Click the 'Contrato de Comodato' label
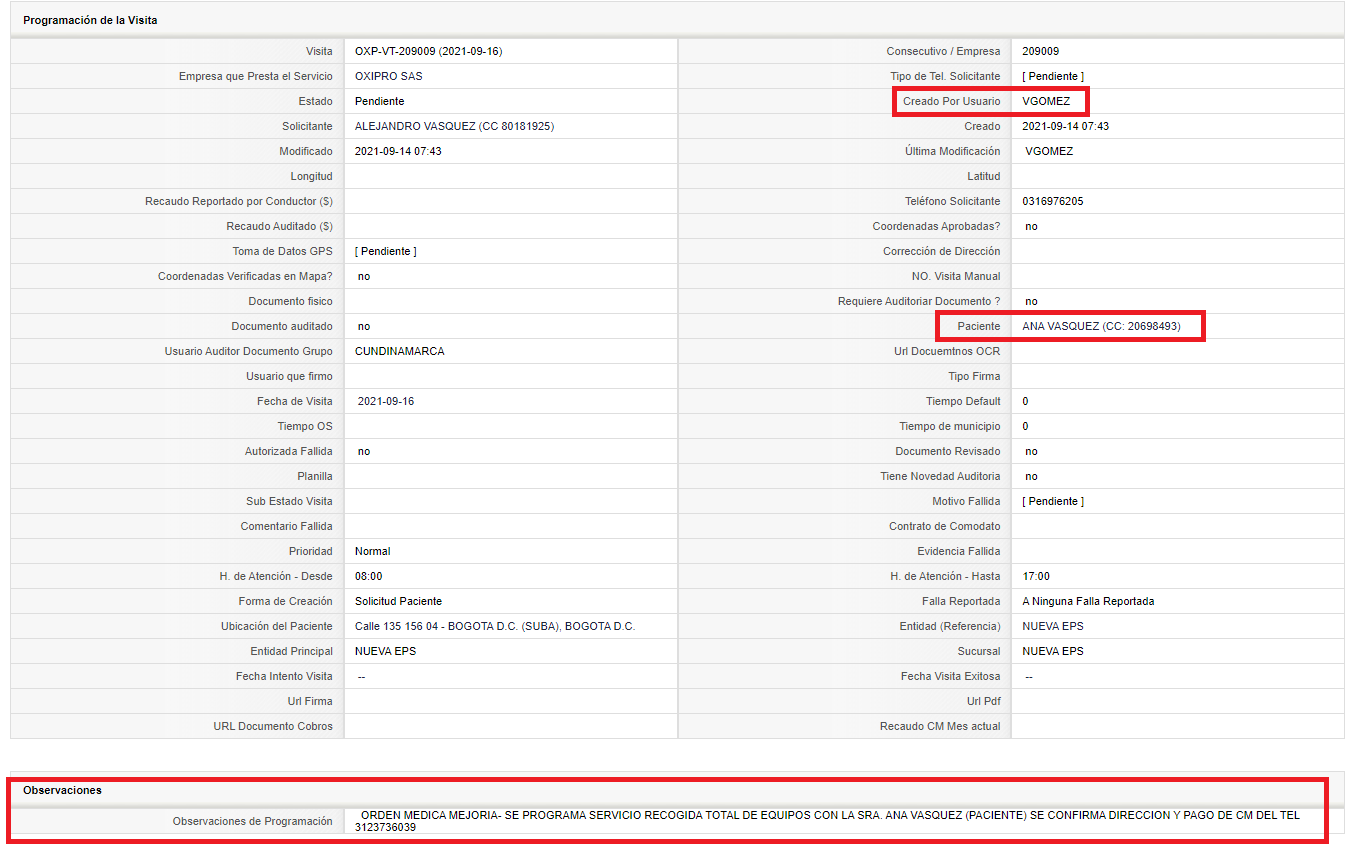 tap(944, 526)
